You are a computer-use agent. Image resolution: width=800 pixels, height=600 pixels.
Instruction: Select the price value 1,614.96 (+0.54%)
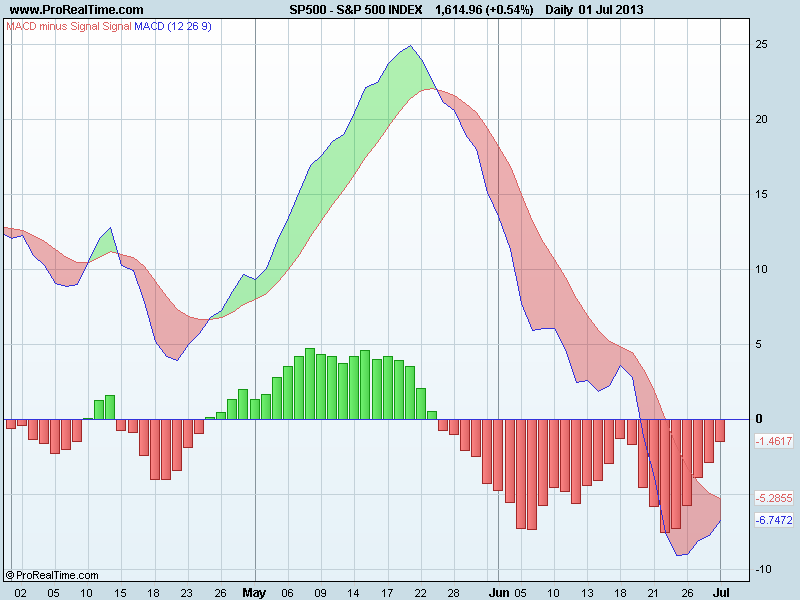point(484,10)
